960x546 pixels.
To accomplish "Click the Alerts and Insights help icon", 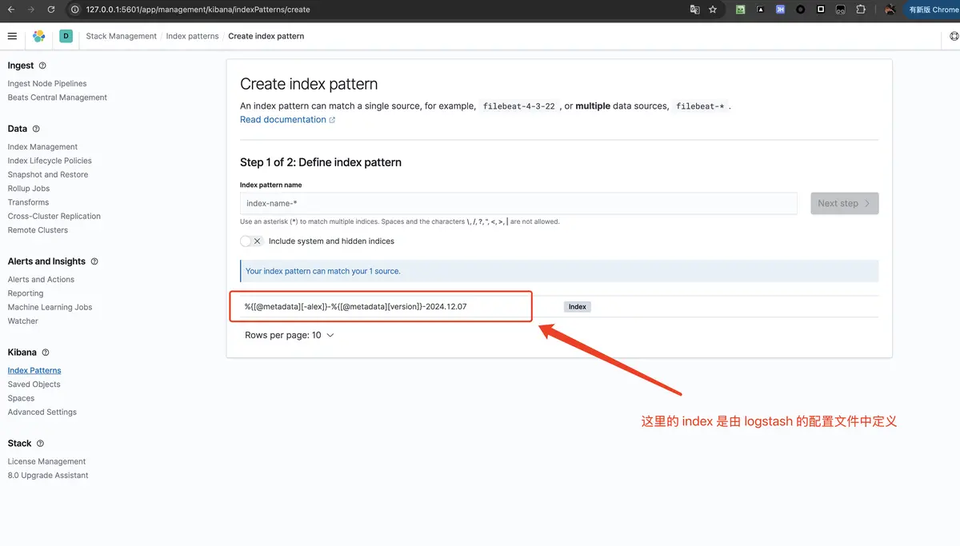I will point(94,261).
